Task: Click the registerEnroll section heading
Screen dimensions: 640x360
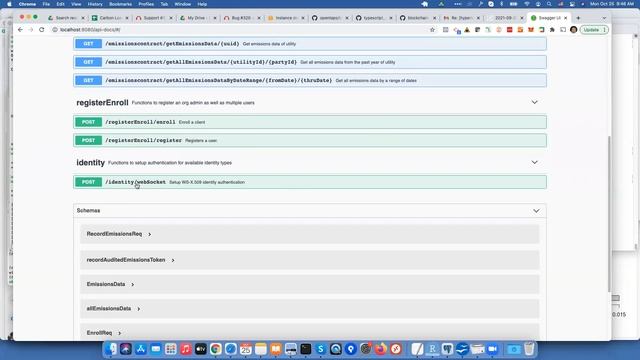Action: (102, 102)
